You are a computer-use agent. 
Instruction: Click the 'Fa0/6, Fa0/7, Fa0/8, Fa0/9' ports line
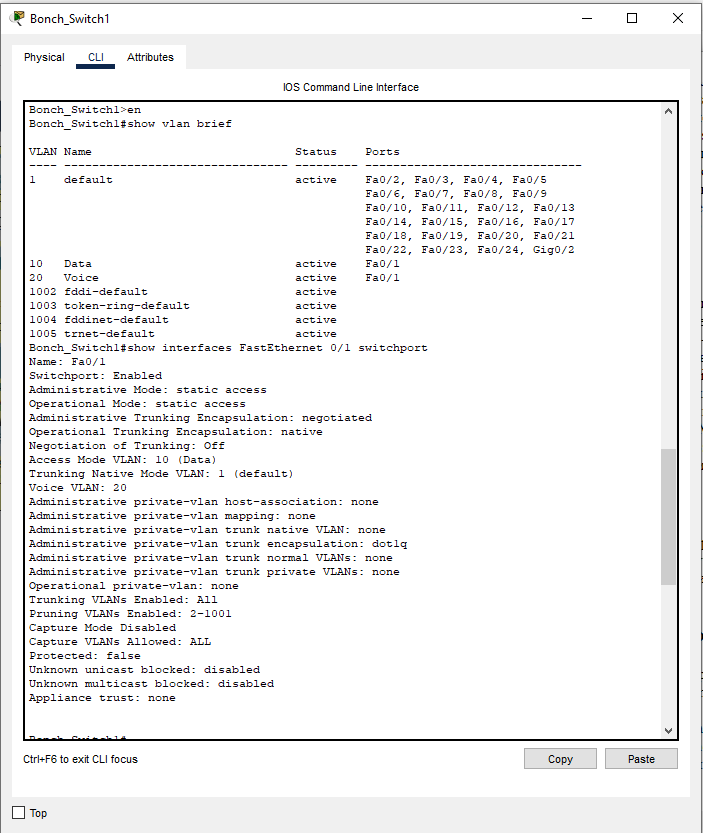456,194
